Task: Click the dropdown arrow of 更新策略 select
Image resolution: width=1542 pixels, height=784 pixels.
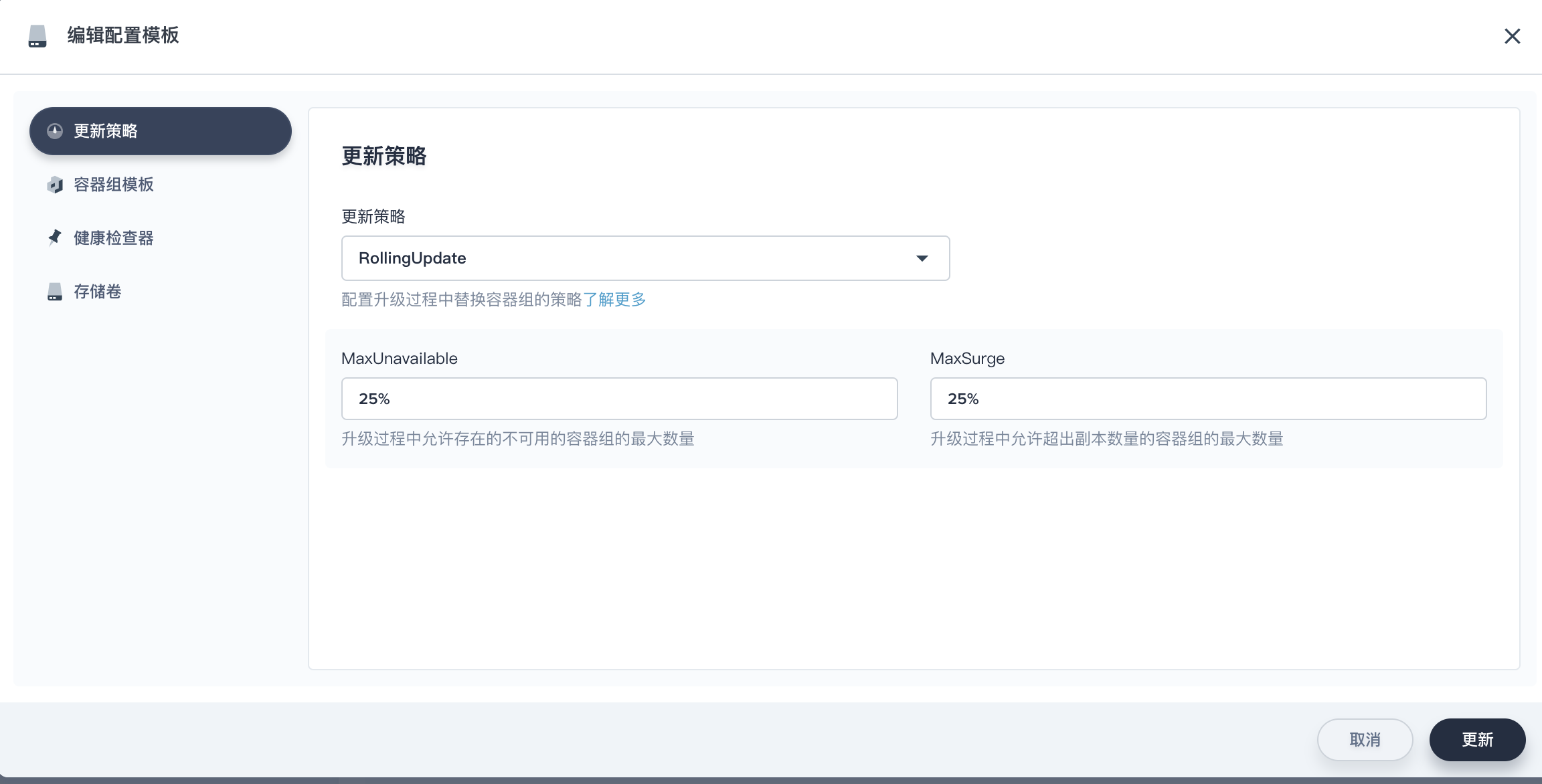Action: pos(922,258)
